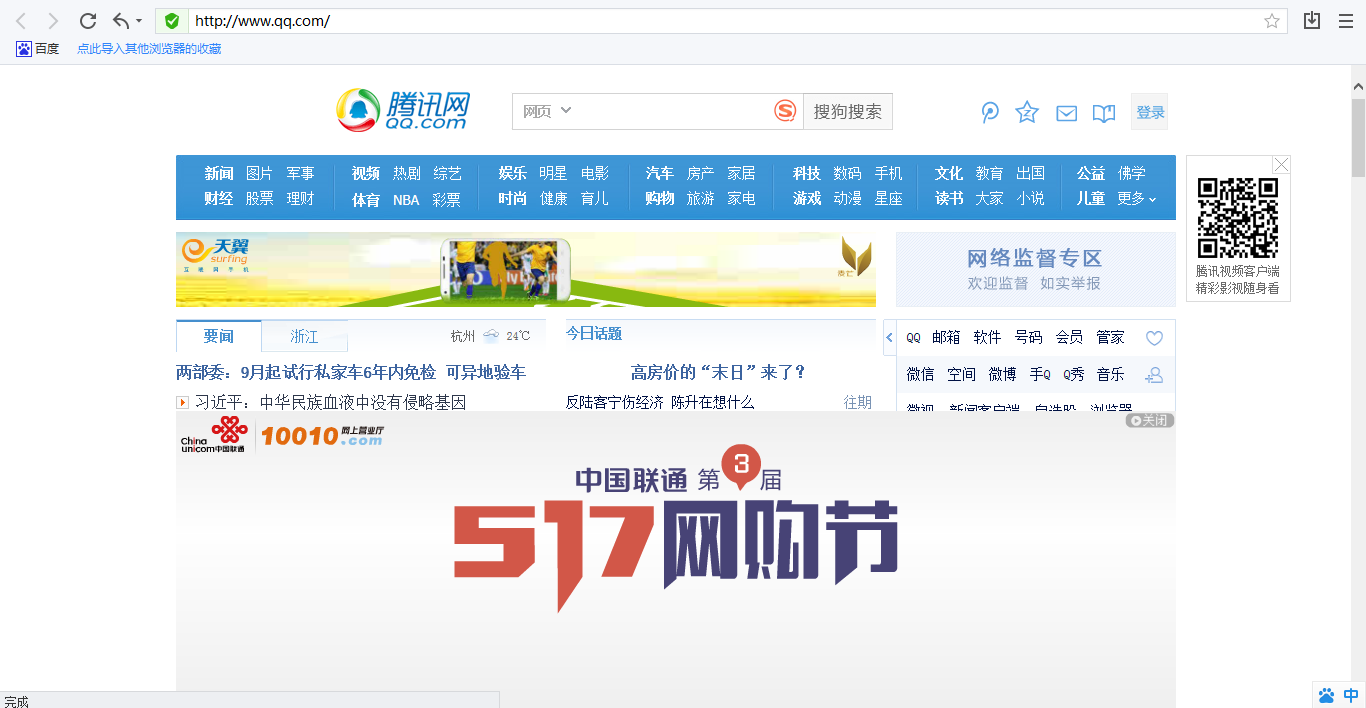Viewport: 1366px width, 708px height.
Task: Open 读书 in the navigation bar
Action: pos(949,198)
